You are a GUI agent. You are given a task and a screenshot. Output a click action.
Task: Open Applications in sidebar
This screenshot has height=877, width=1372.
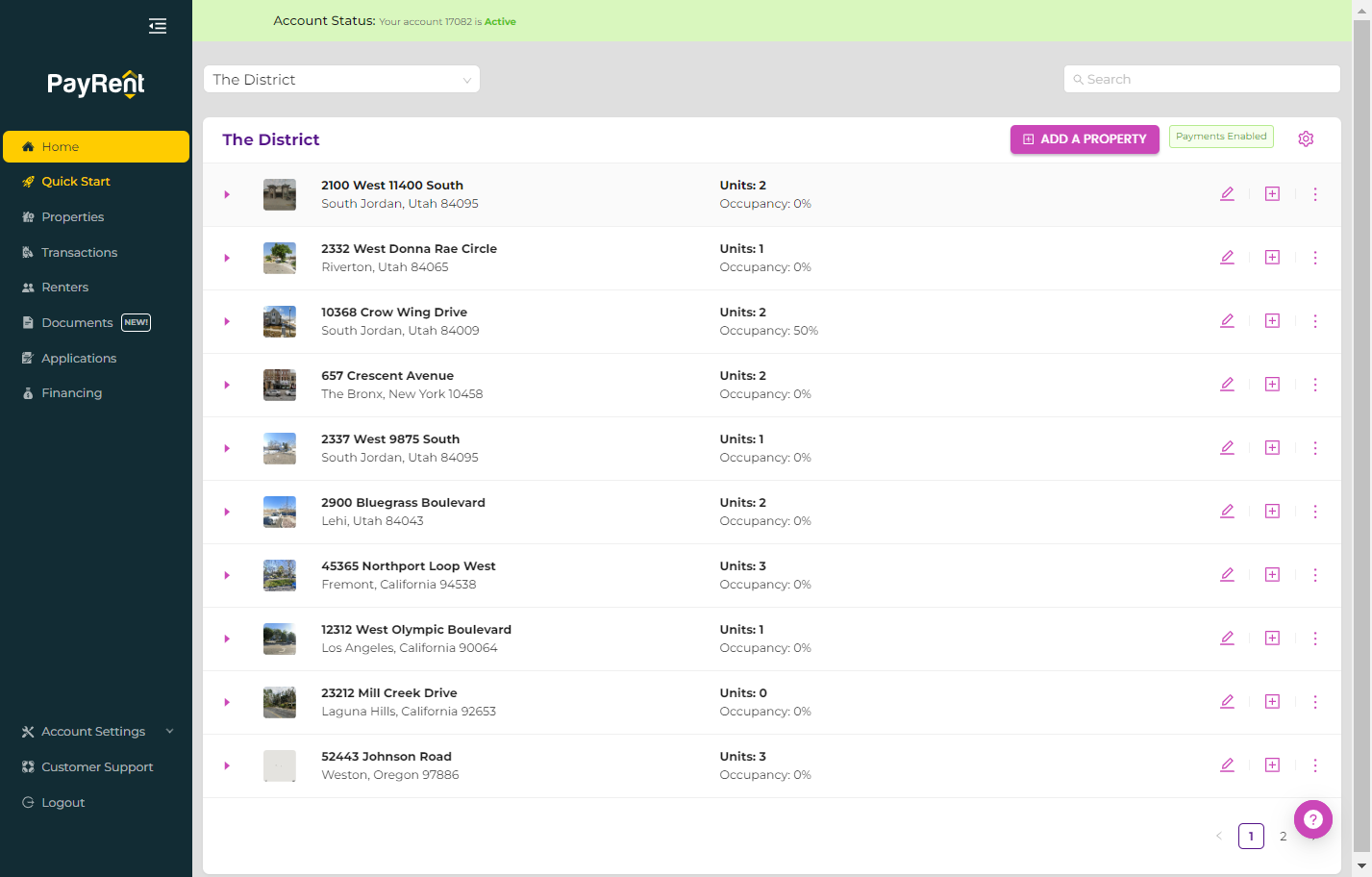(96, 359)
